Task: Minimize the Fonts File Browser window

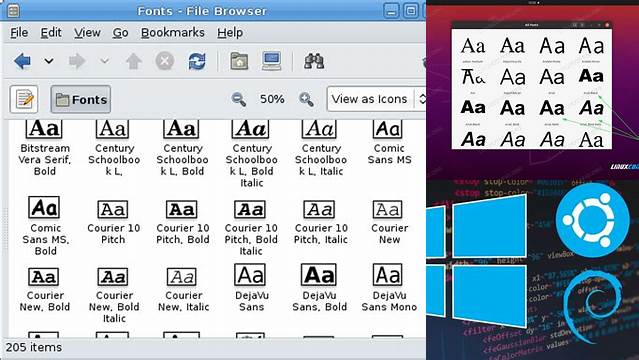Action: tap(391, 11)
